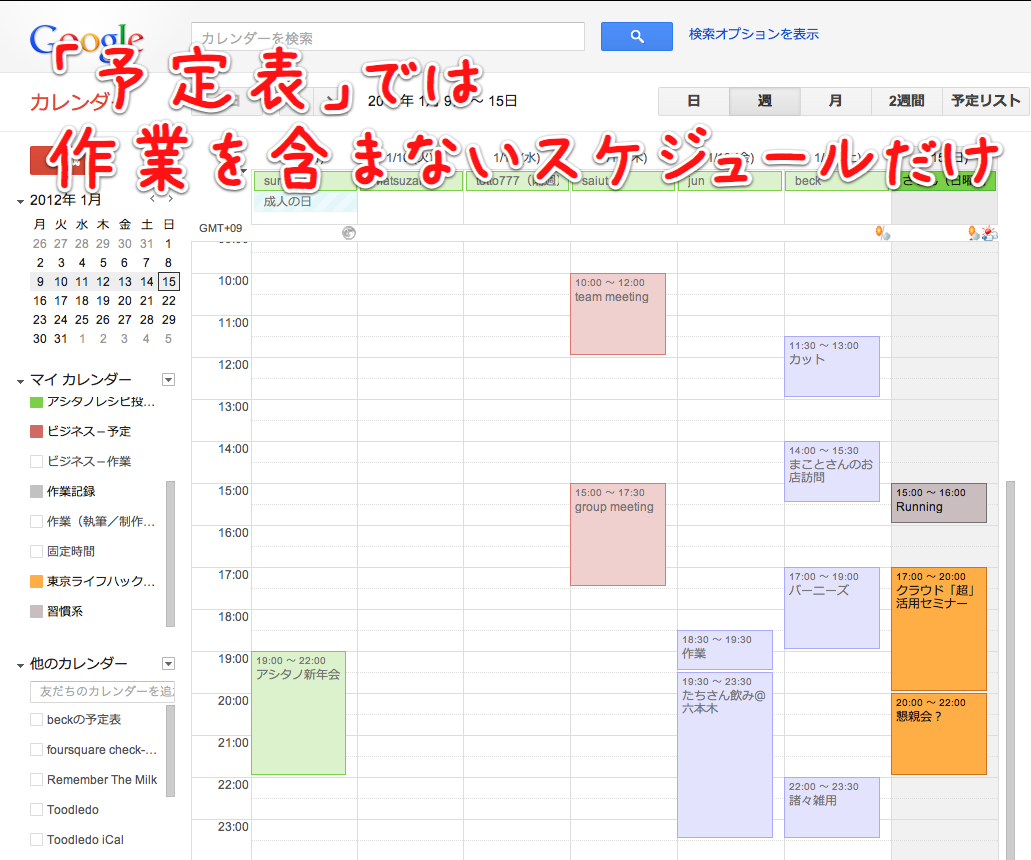This screenshot has height=860, width=1031.
Task: Open the マイ カレンダー options dropdown
Action: 168,379
